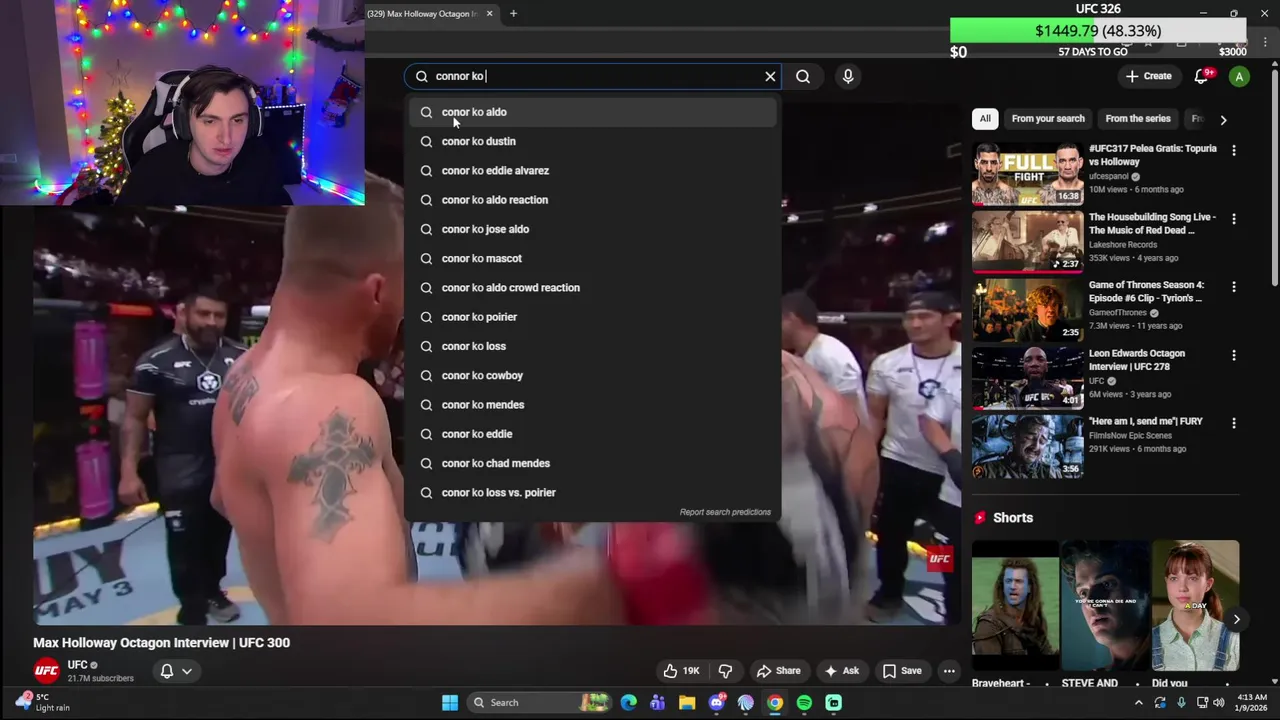1280x720 pixels.
Task: Switch to Max Holloway Octagon browser tab
Action: [x=432, y=13]
